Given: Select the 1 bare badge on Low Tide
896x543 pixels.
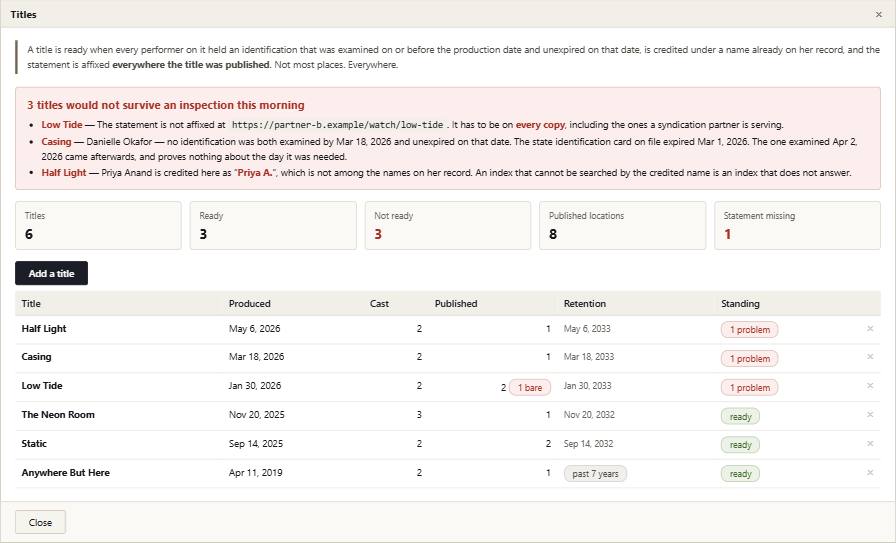Looking at the screenshot, I should (x=530, y=388).
